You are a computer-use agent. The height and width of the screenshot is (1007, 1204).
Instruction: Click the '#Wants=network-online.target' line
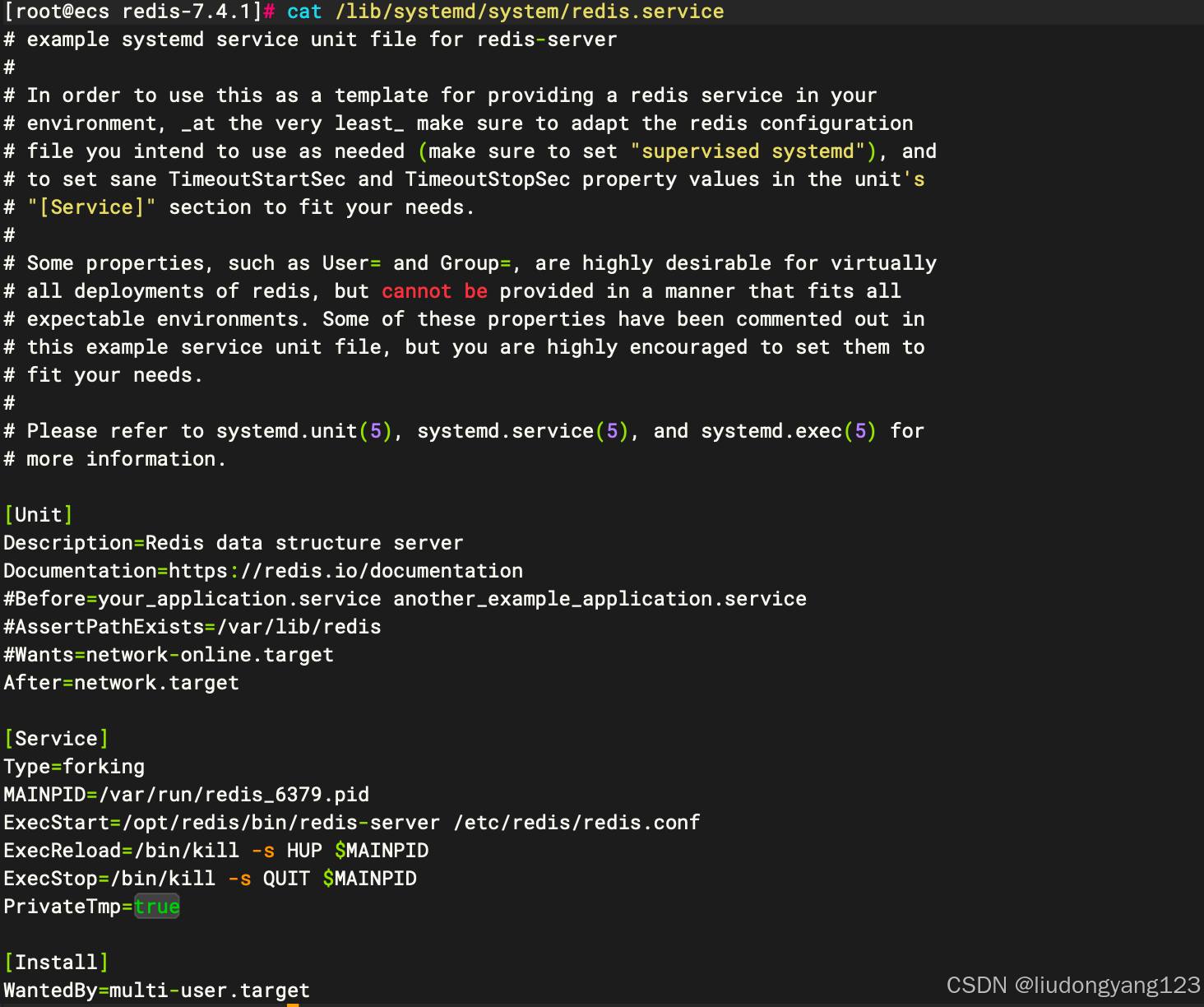[x=169, y=655]
